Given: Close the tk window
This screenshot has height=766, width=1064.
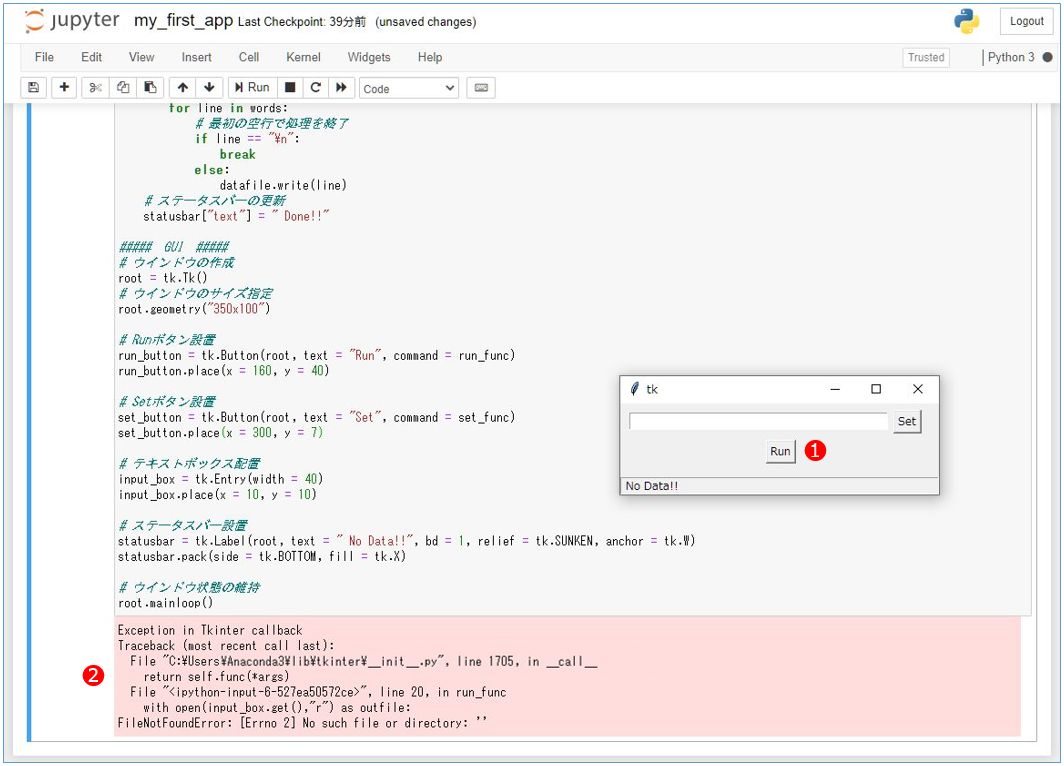Looking at the screenshot, I should click(917, 389).
